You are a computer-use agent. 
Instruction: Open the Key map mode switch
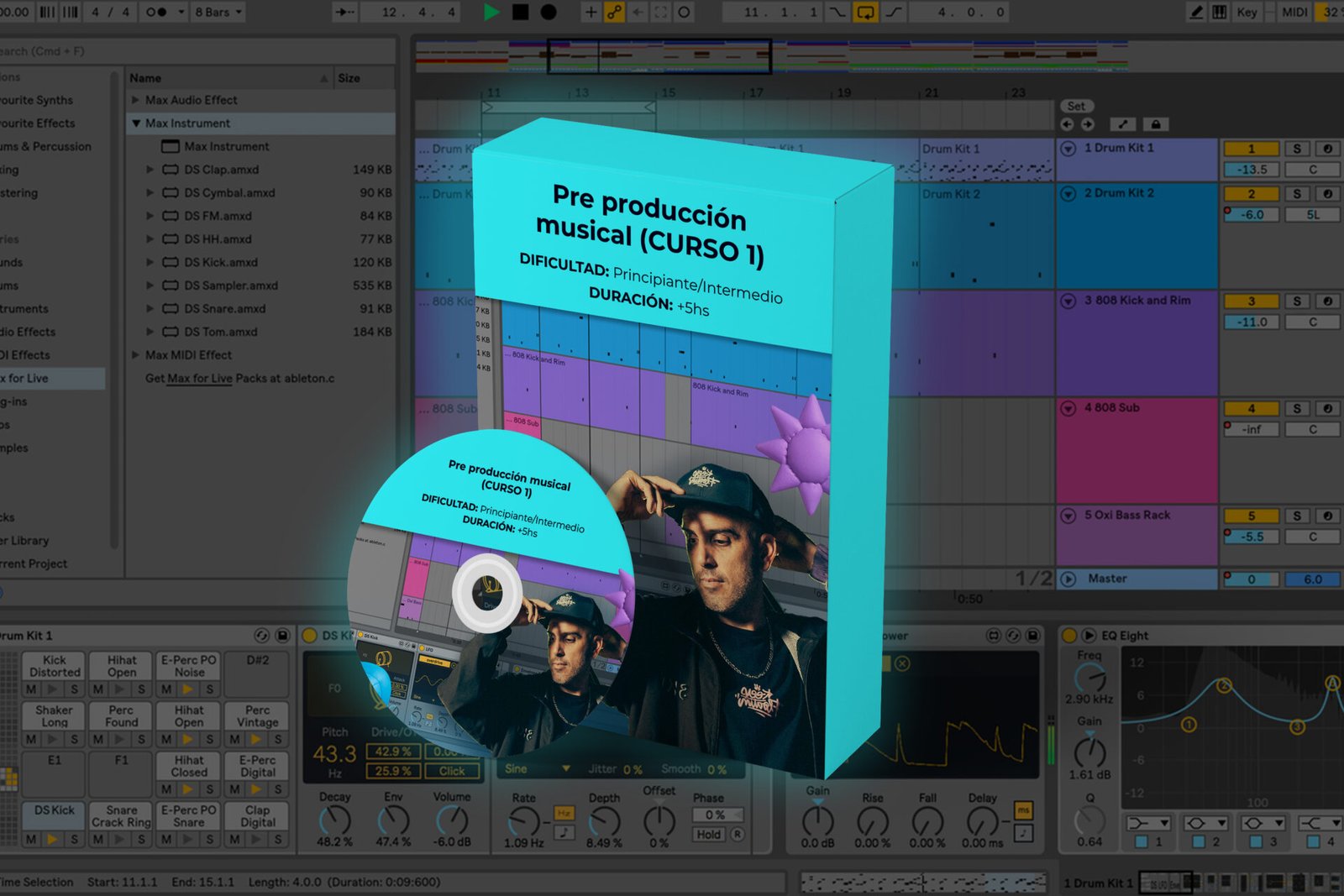coord(1247,12)
